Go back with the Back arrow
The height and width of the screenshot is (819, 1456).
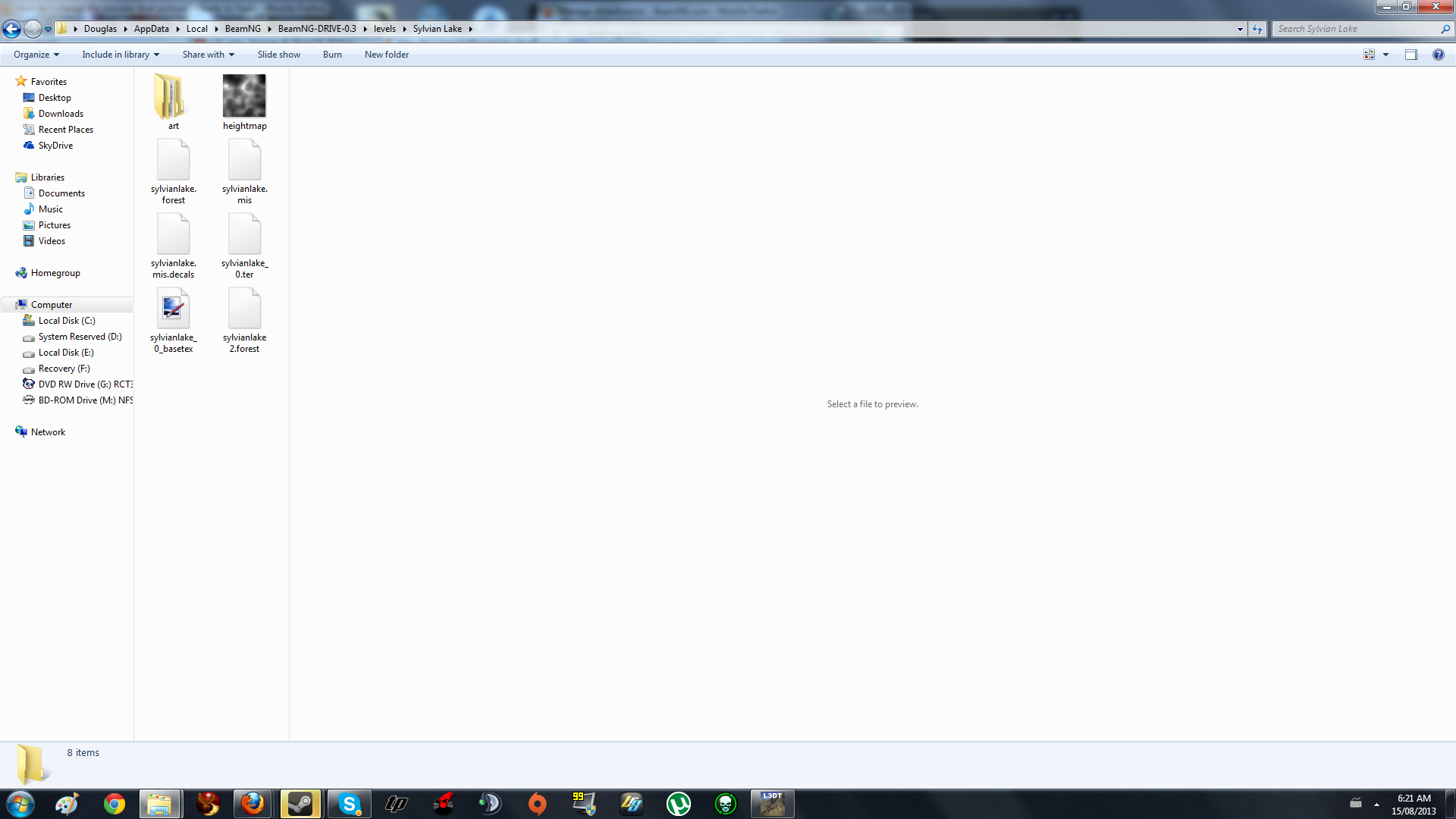point(11,29)
